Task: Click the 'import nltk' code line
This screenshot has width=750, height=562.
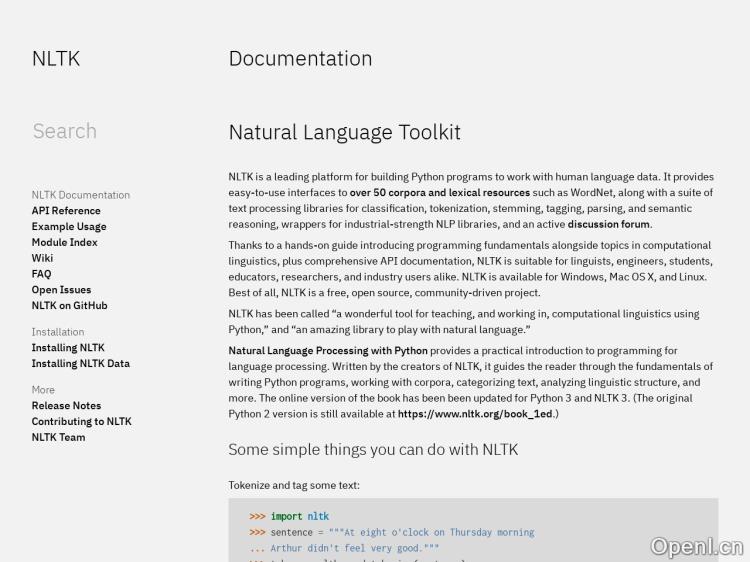Action: [x=289, y=516]
